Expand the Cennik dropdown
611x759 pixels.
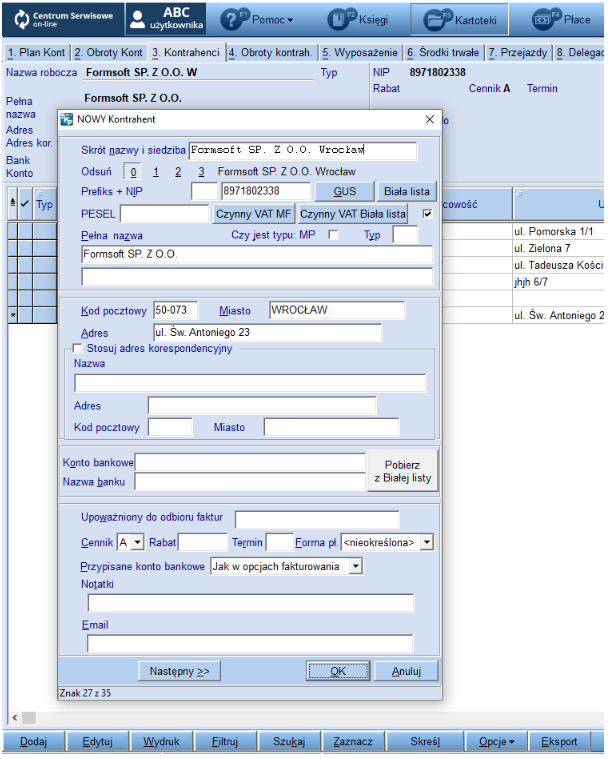(138, 542)
